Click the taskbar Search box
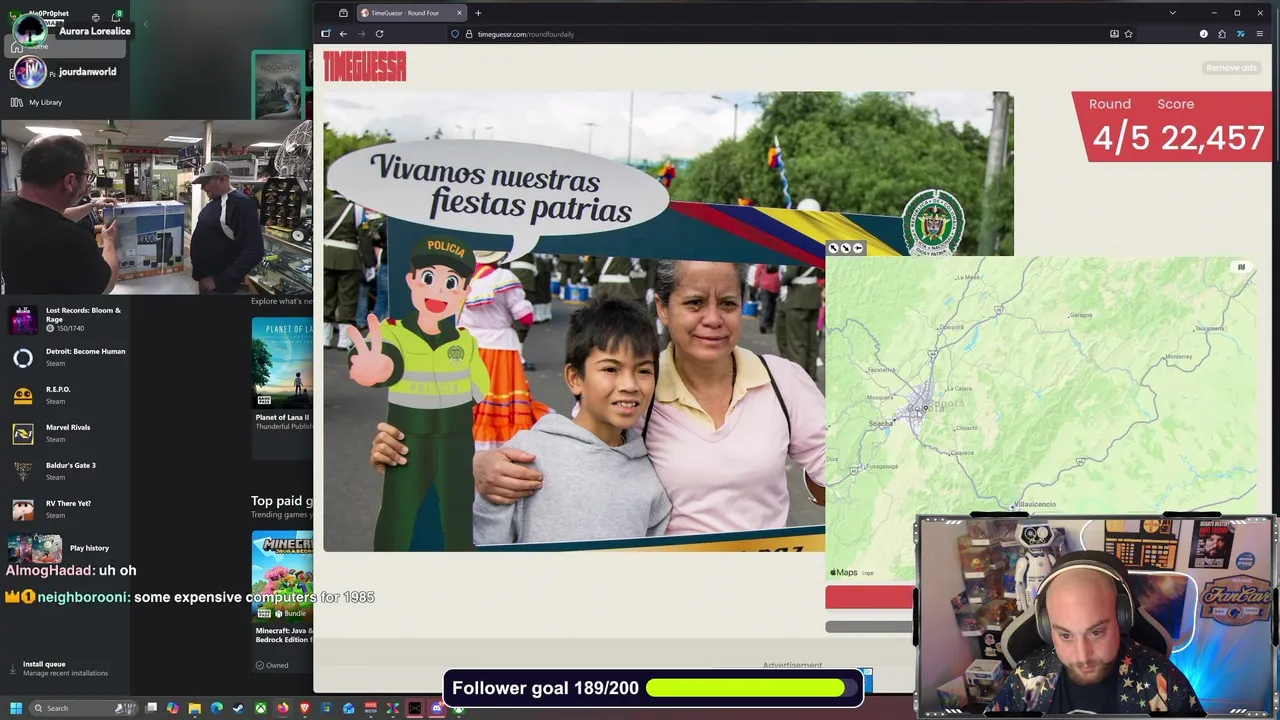The height and width of the screenshot is (720, 1280). pos(83,708)
